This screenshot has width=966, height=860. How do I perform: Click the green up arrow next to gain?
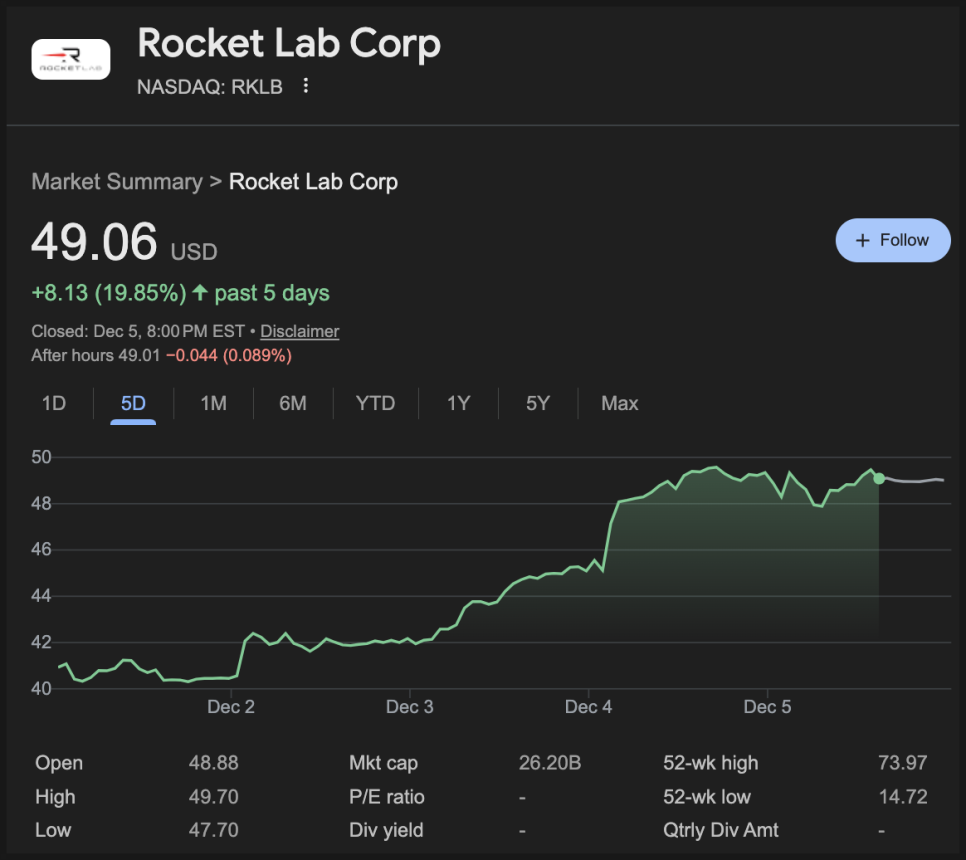(x=200, y=293)
